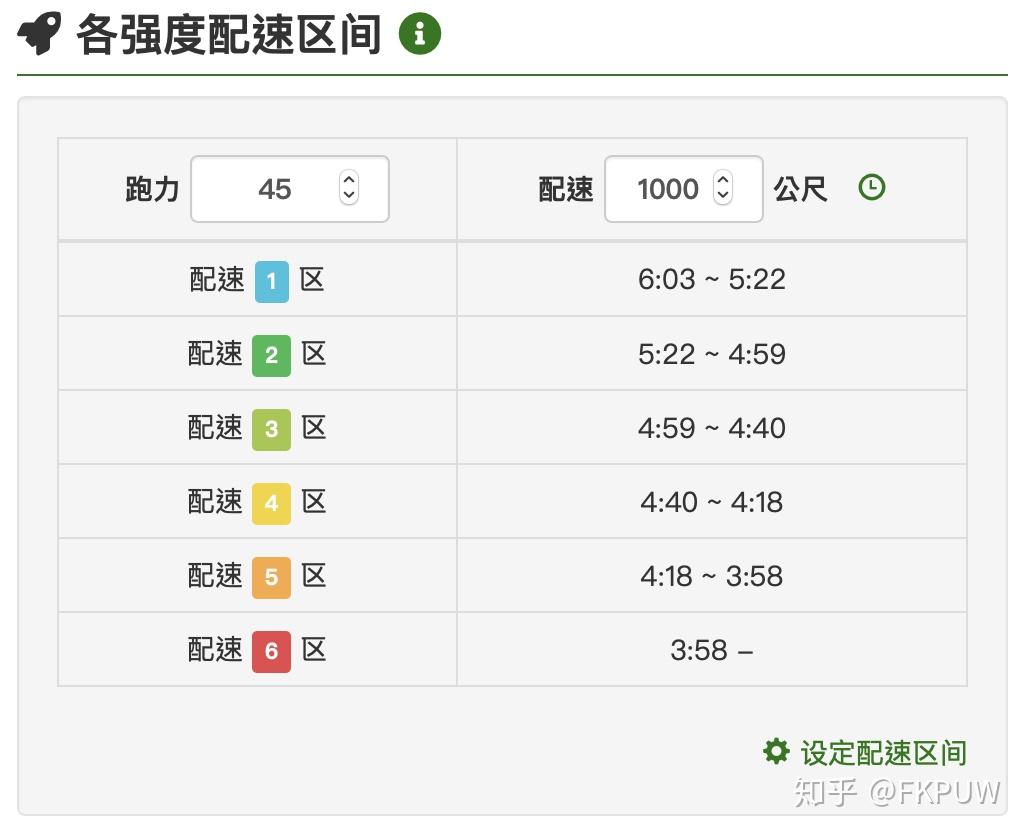Click the zone 6 pace value 3:58
Screen dimensions: 1026x836
tap(700, 650)
